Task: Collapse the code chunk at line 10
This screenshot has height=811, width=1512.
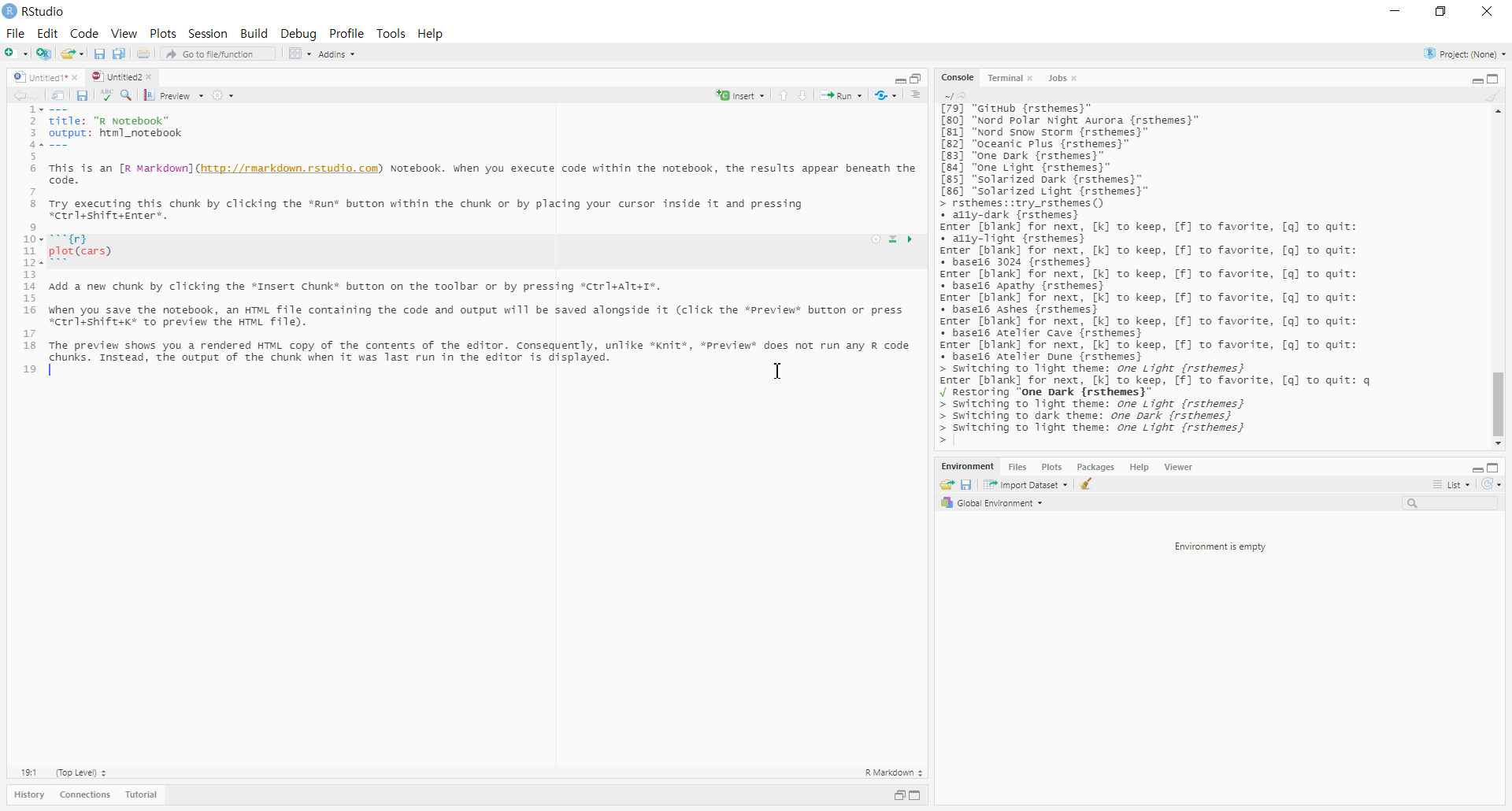Action: tap(41, 239)
